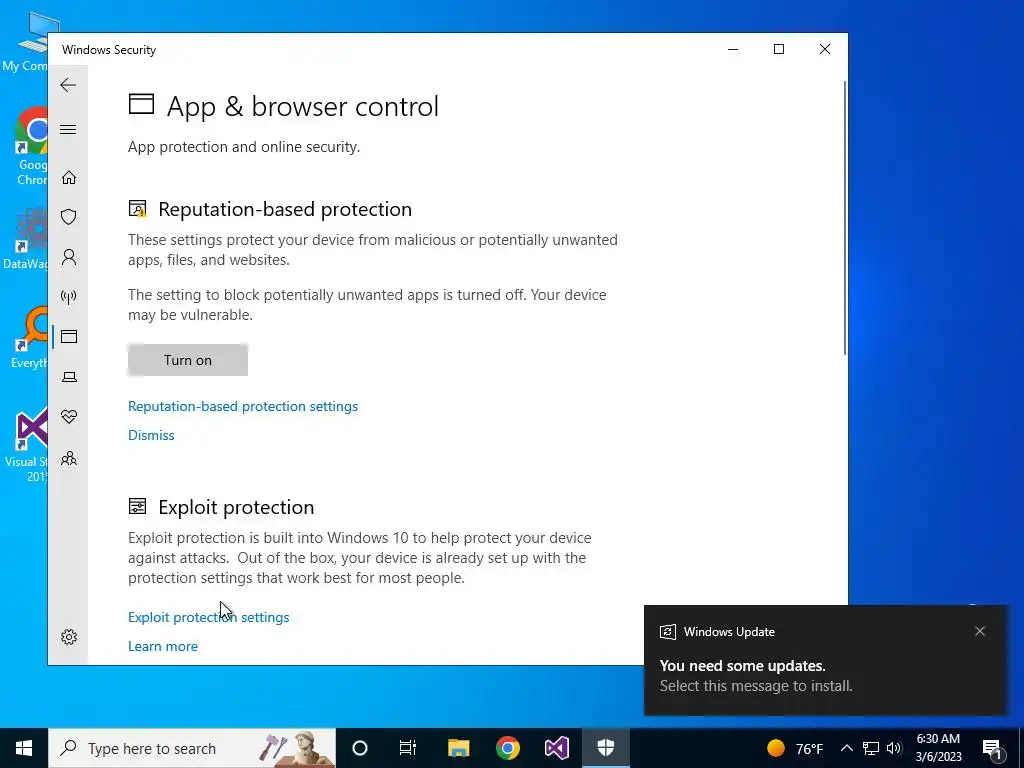The image size is (1024, 768).
Task: Open the Windows Start menu
Action: click(24, 748)
